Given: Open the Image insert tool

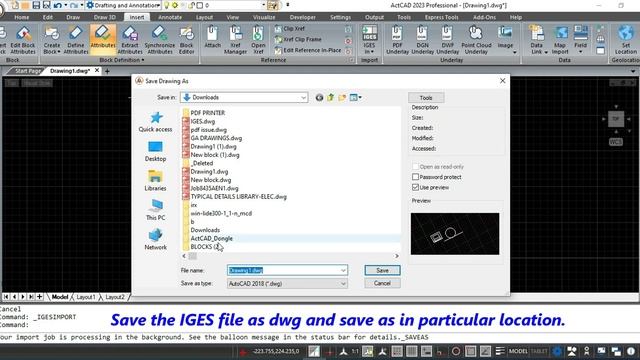Looking at the screenshot, I should click(x=505, y=38).
